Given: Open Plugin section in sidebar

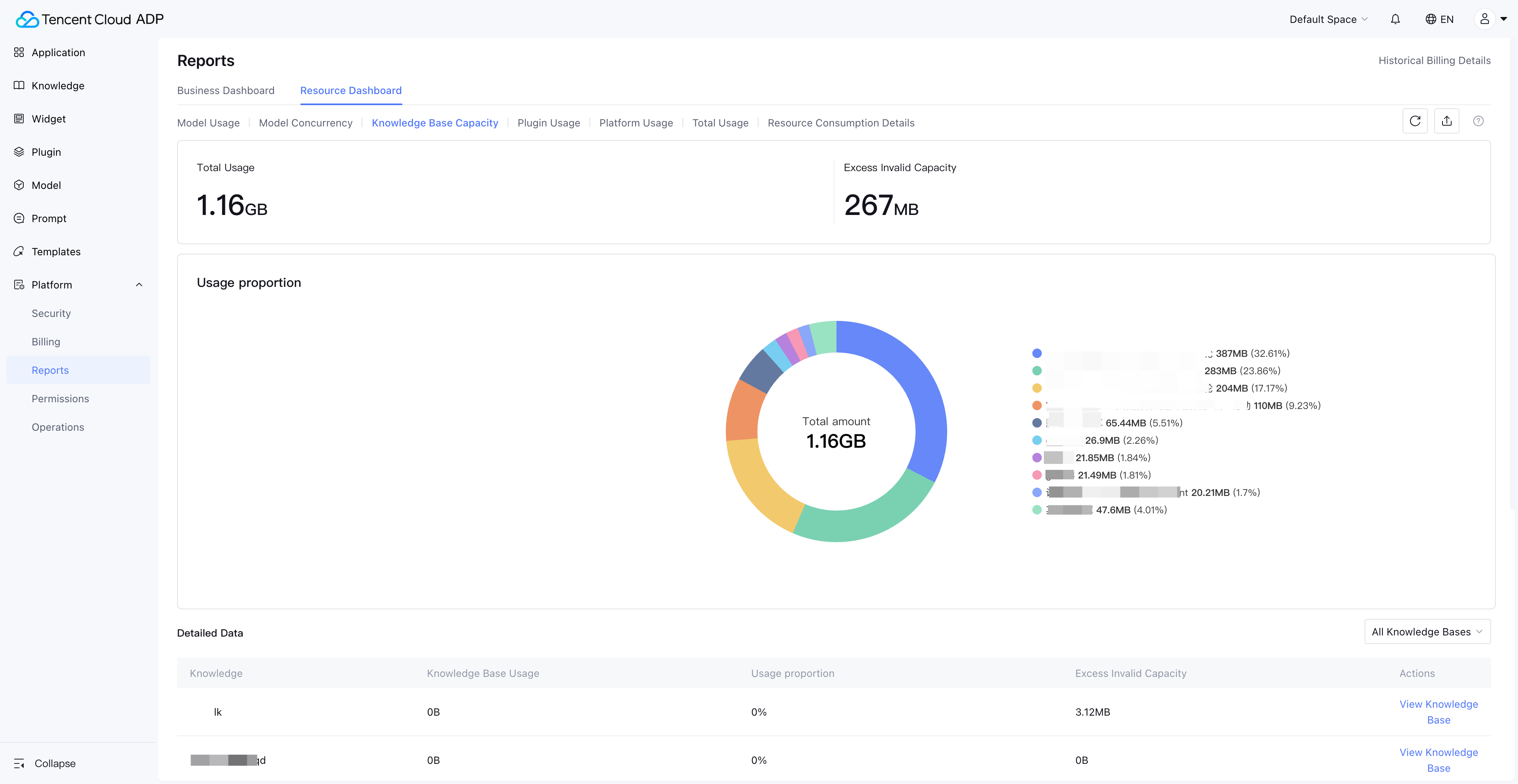Looking at the screenshot, I should coord(46,152).
